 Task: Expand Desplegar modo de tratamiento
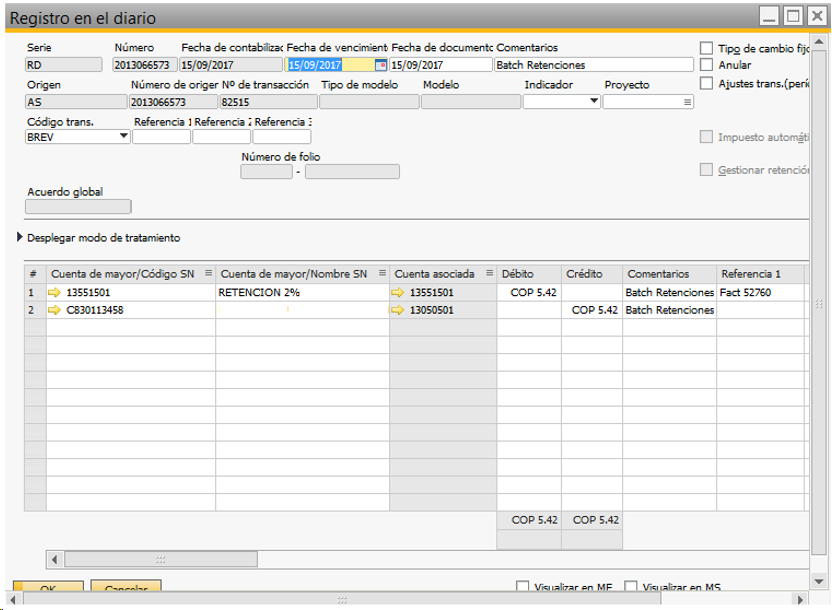21,238
